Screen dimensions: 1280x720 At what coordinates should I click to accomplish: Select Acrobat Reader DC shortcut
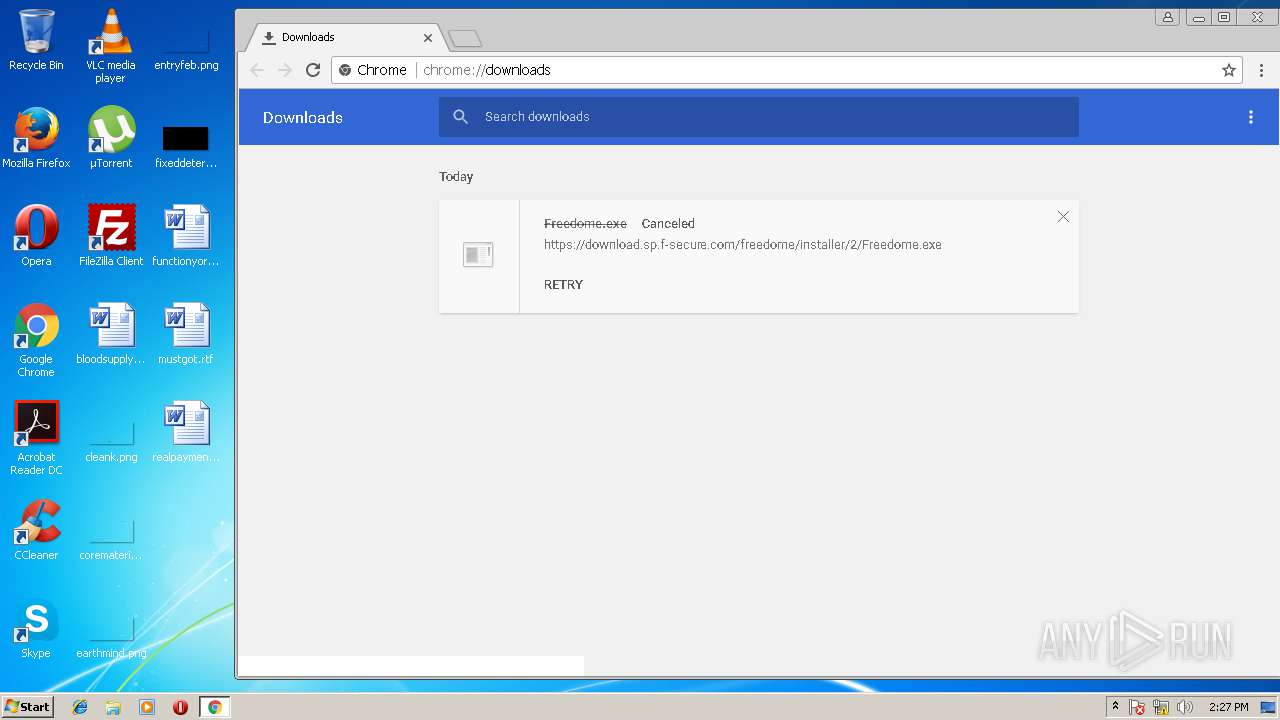point(36,439)
